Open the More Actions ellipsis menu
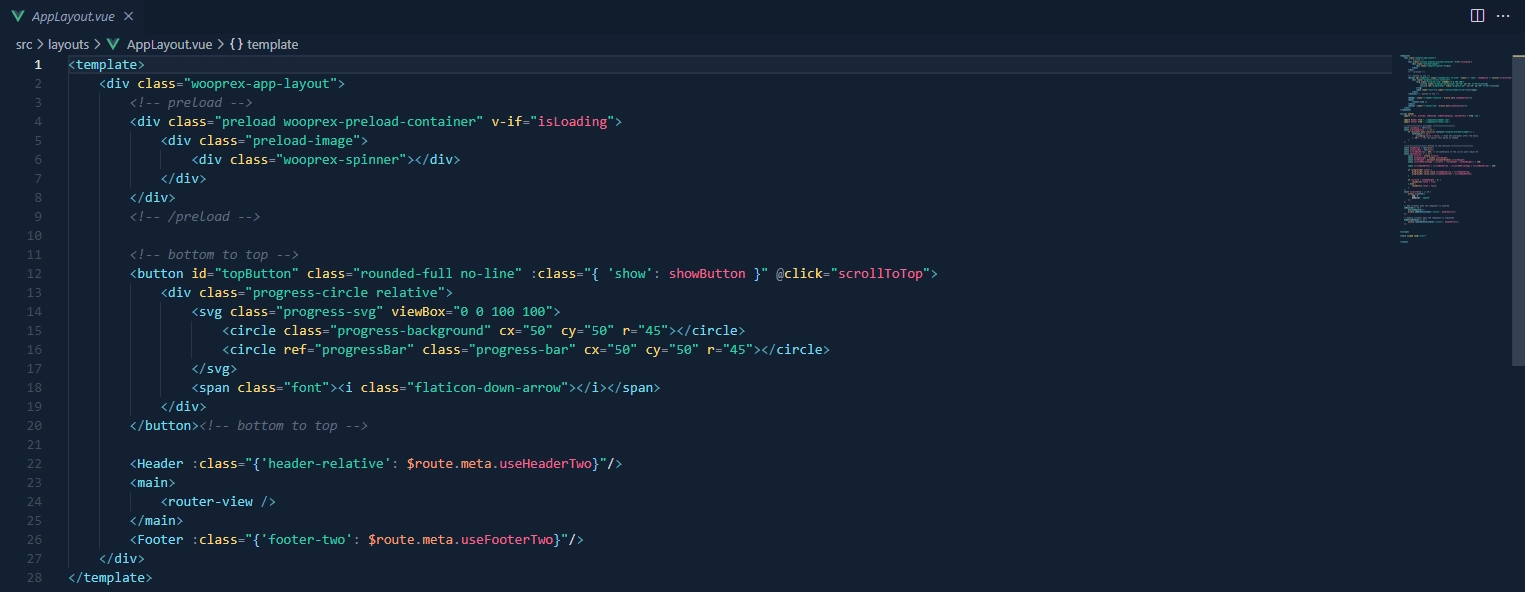 point(1503,15)
